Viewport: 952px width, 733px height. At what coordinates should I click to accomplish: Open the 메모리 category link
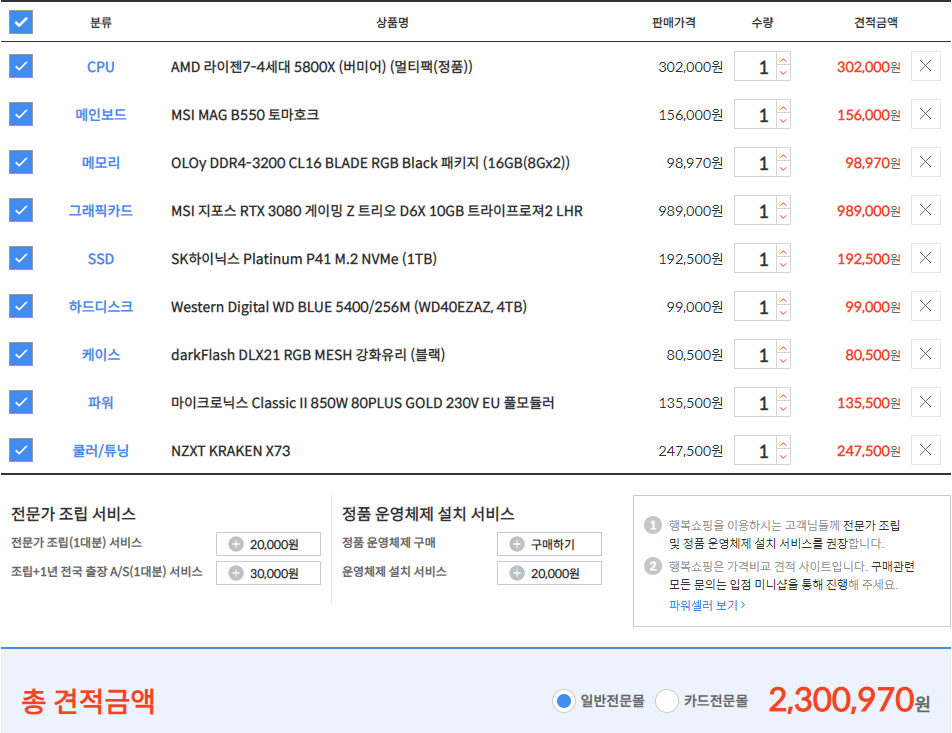pyautogui.click(x=101, y=163)
